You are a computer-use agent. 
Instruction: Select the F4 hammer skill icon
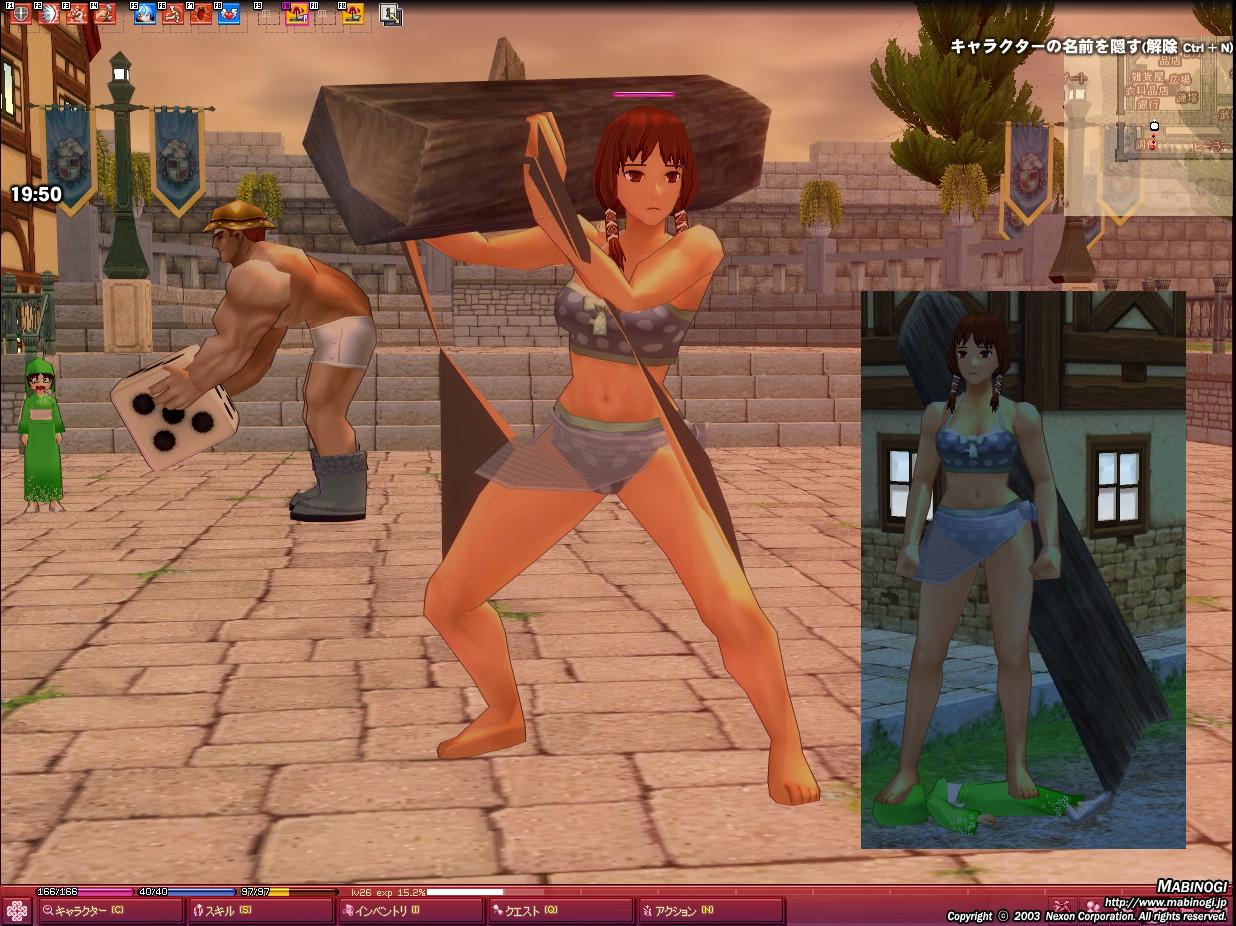point(105,14)
